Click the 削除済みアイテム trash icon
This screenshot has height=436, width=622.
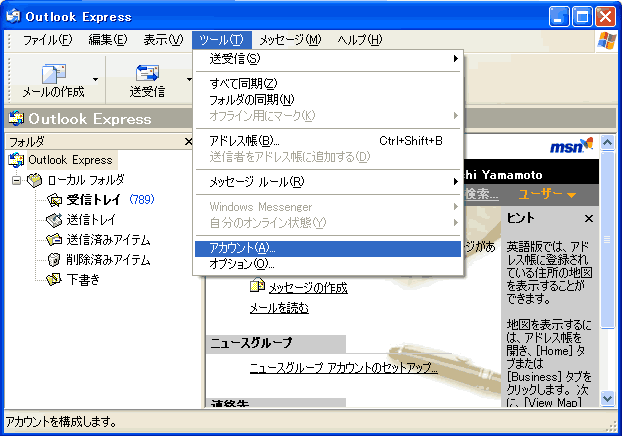[54, 260]
